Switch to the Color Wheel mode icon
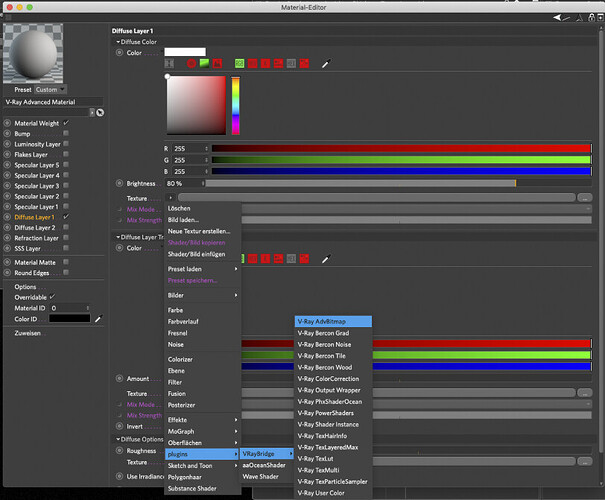Viewport: 605px width, 500px height. pyautogui.click(x=191, y=63)
